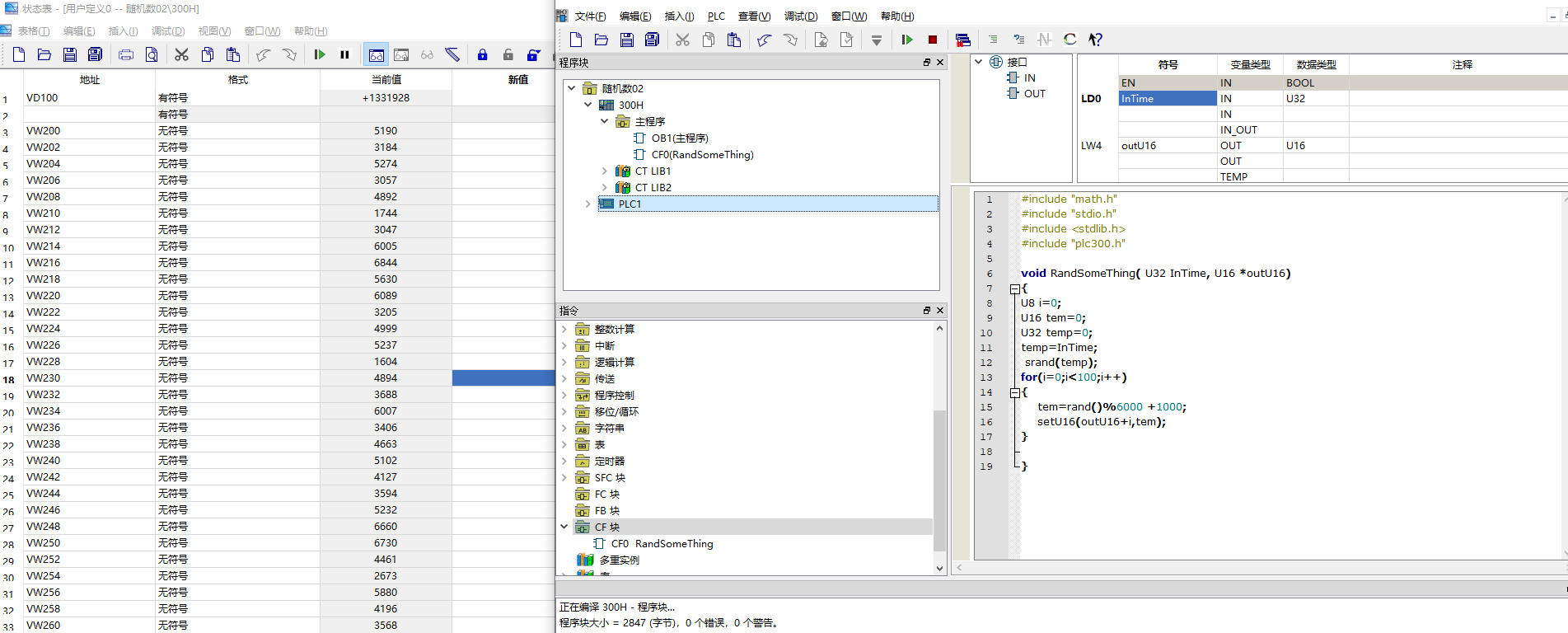The image size is (1568, 633).
Task: Open file in program editor toolbar
Action: 601,40
